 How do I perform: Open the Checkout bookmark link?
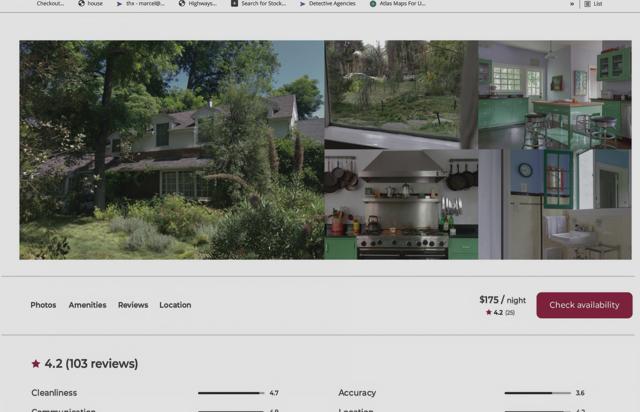(x=46, y=4)
